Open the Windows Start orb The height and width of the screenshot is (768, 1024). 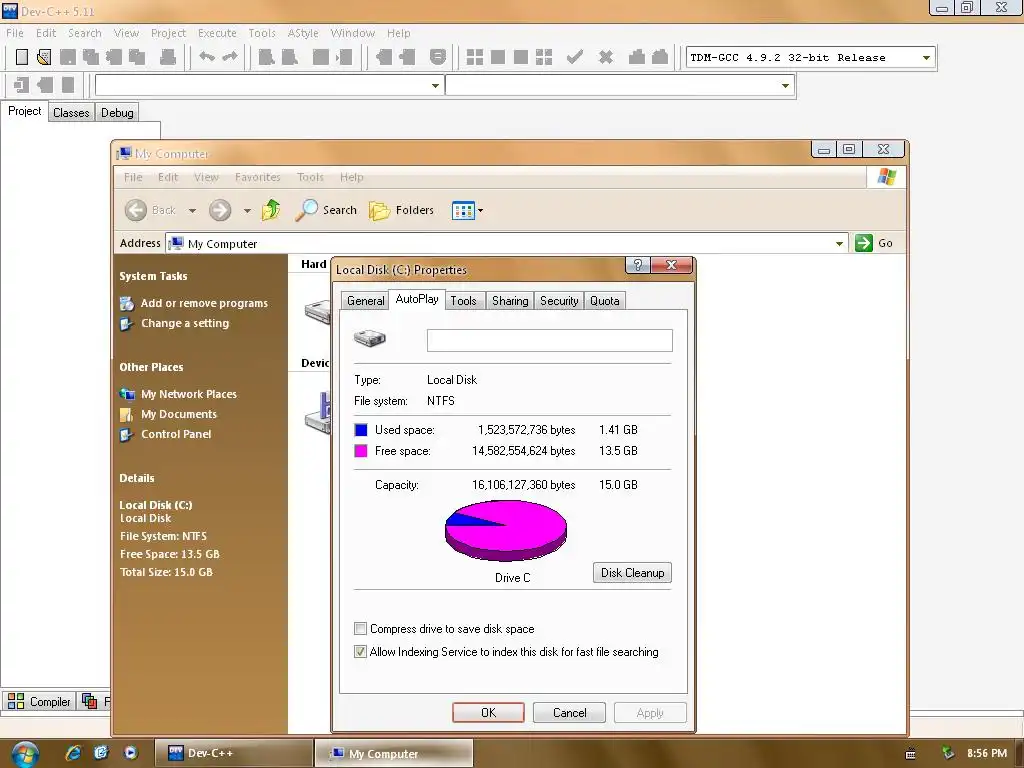[x=24, y=754]
